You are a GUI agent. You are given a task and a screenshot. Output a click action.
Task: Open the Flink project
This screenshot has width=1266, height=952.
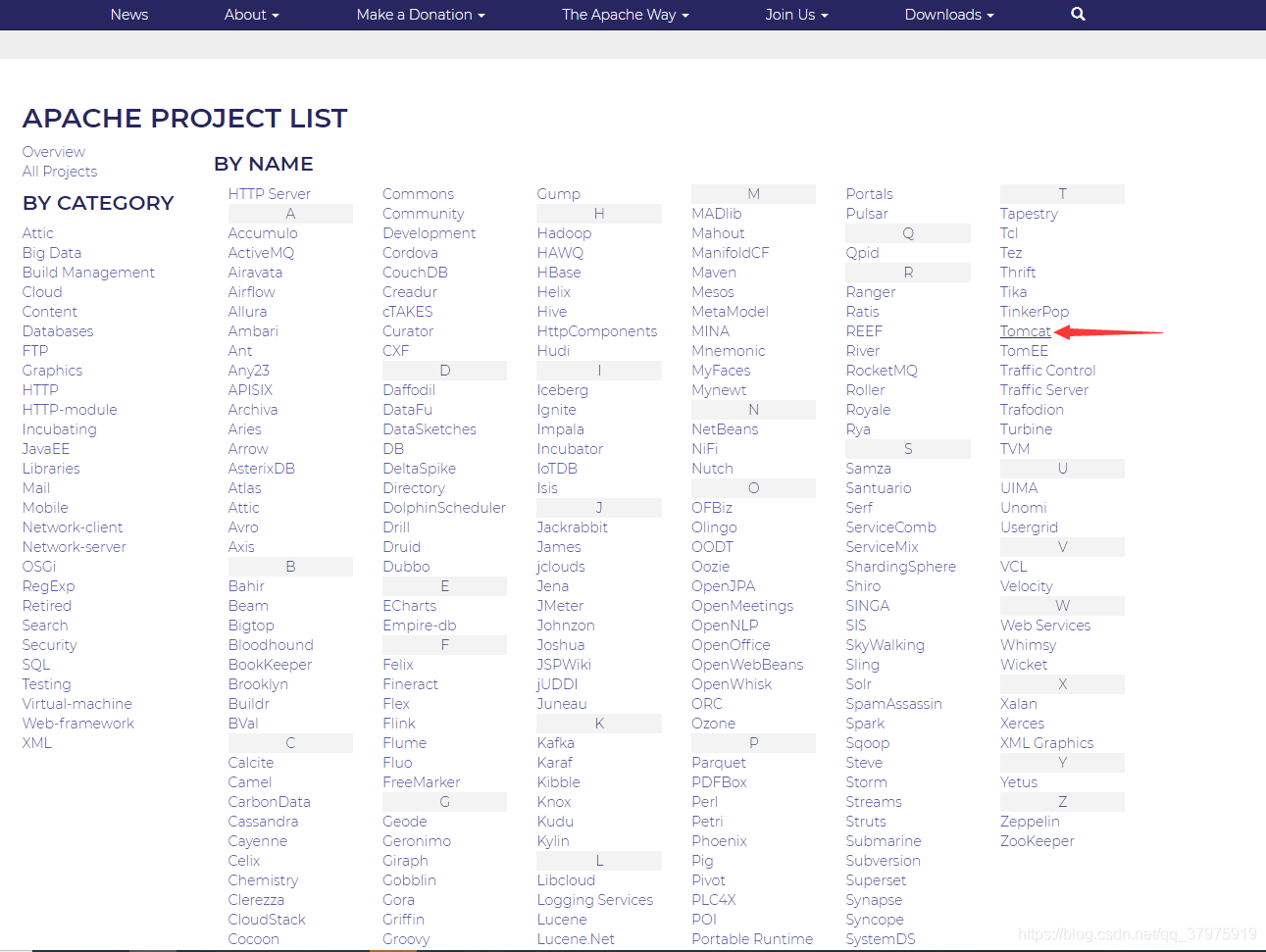[399, 724]
